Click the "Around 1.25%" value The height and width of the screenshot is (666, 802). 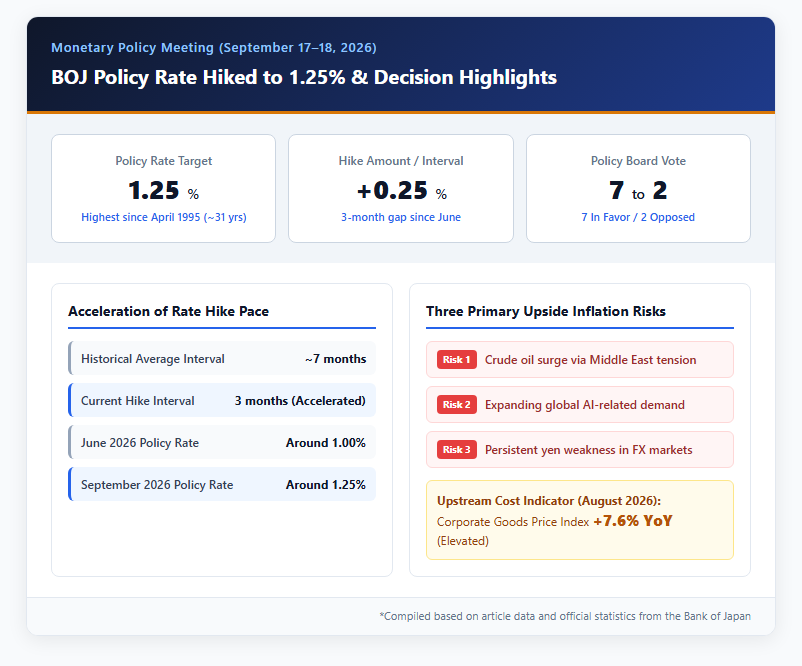(326, 485)
